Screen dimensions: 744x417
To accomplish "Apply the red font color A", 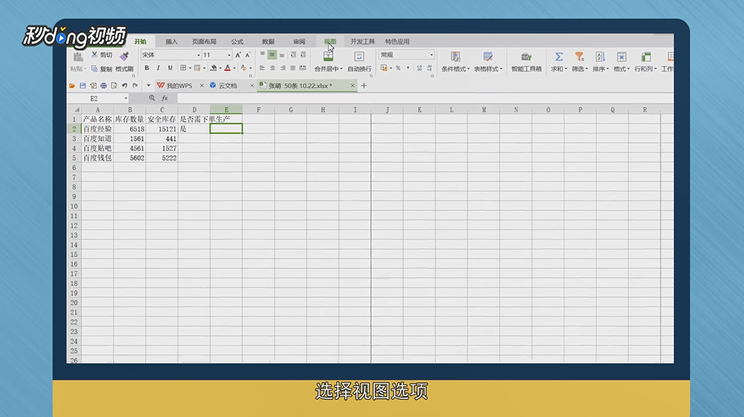I will [228, 68].
